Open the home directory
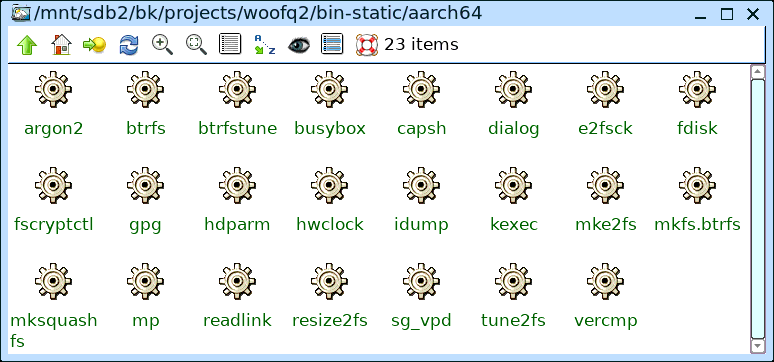774x362 pixels. point(61,45)
